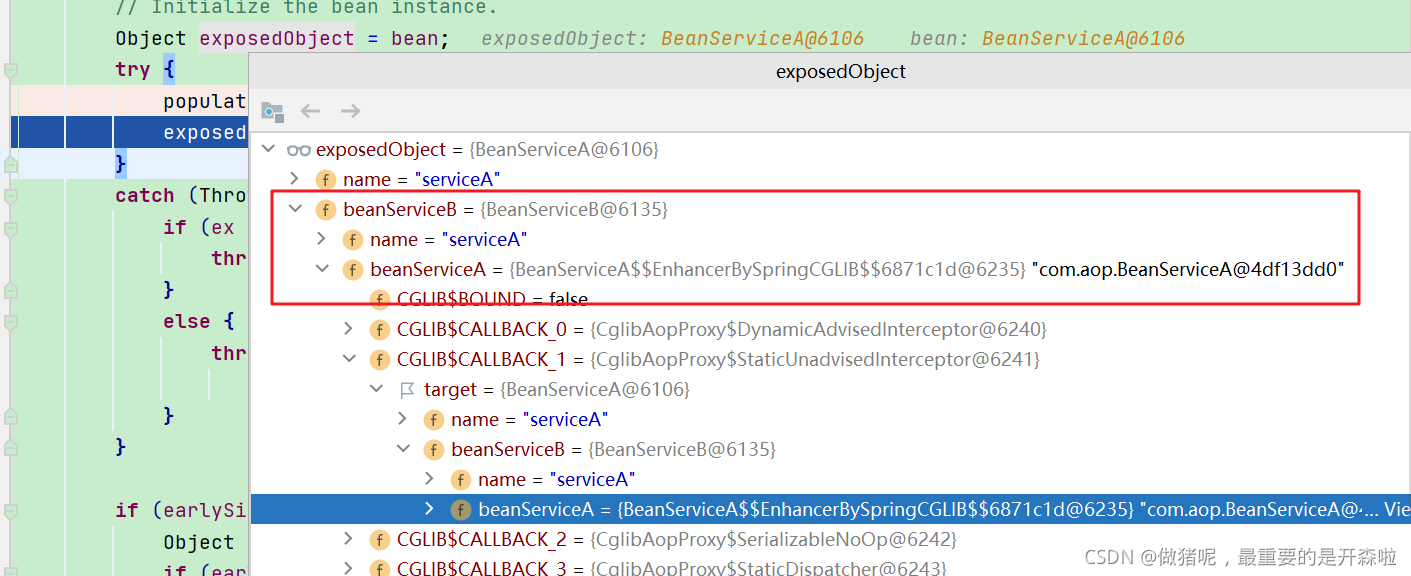Viewport: 1411px width, 576px height.
Task: Go back with the left arrow in popup toolbar
Action: [x=311, y=111]
